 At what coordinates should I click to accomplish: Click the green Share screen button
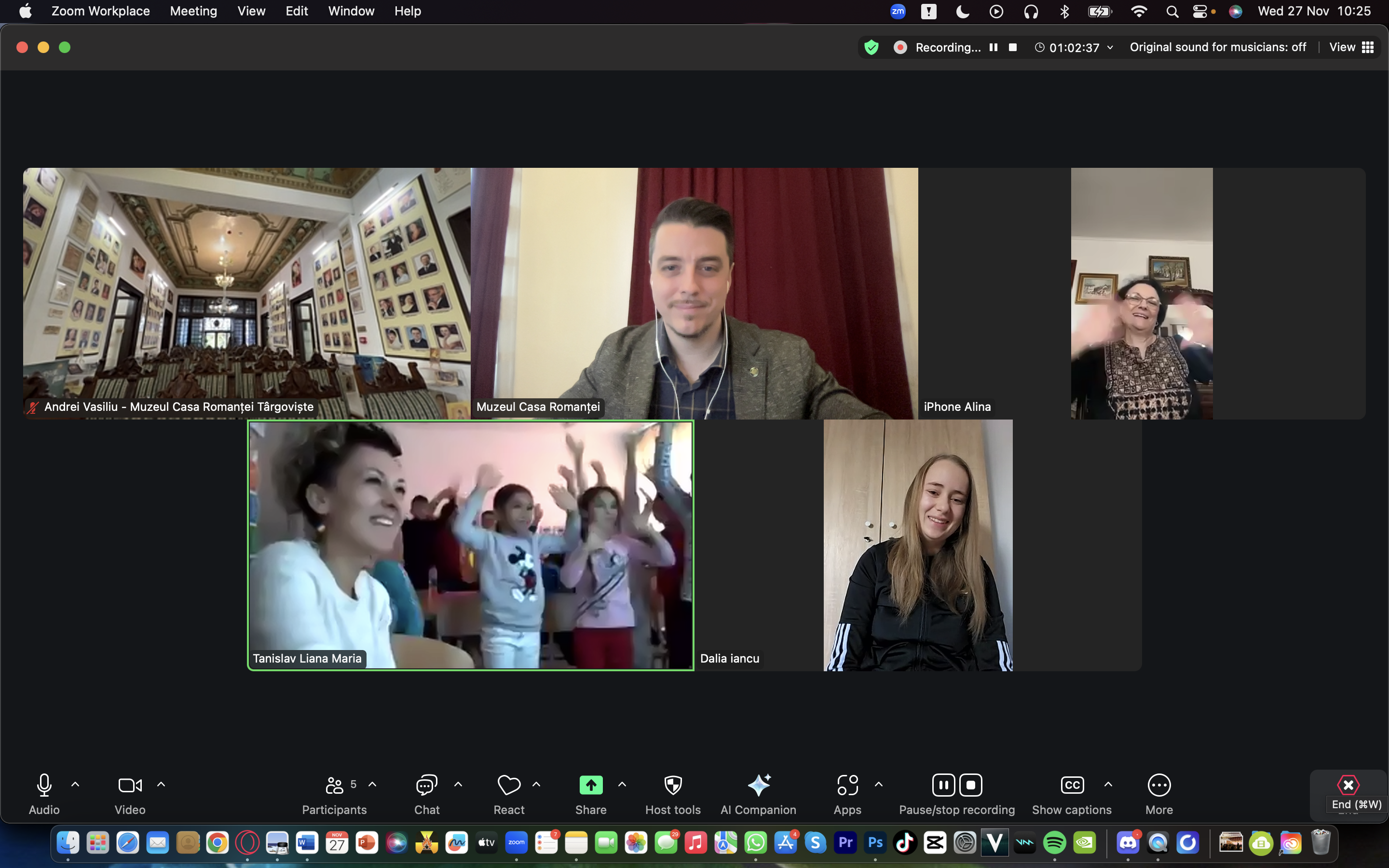pos(591,785)
